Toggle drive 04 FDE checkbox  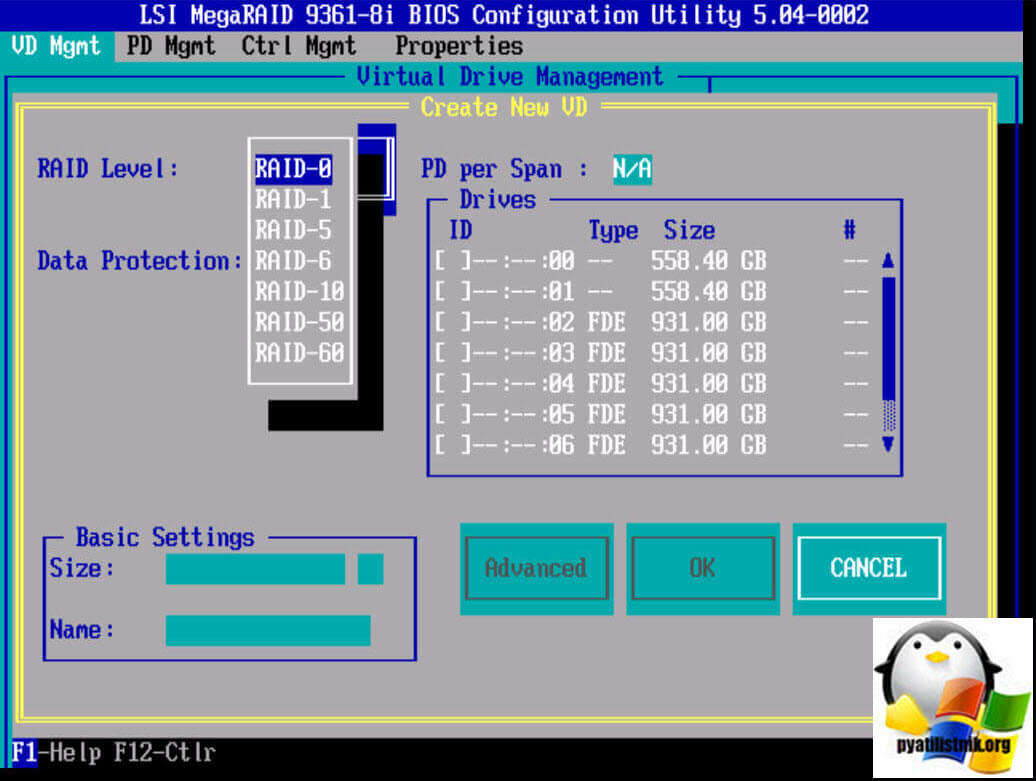453,384
